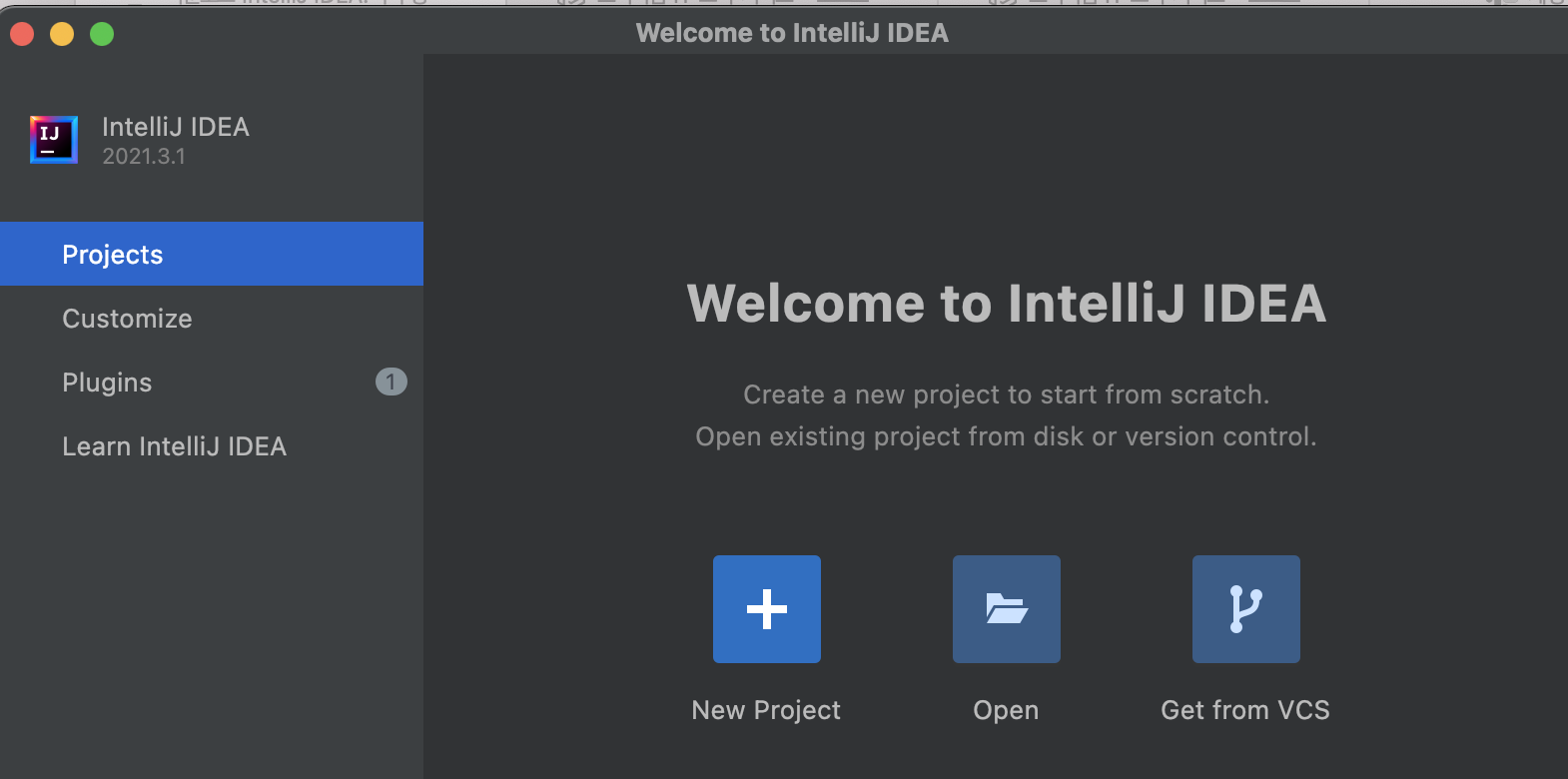The height and width of the screenshot is (779, 1568).
Task: Click the New Project label
Action: pos(766,710)
